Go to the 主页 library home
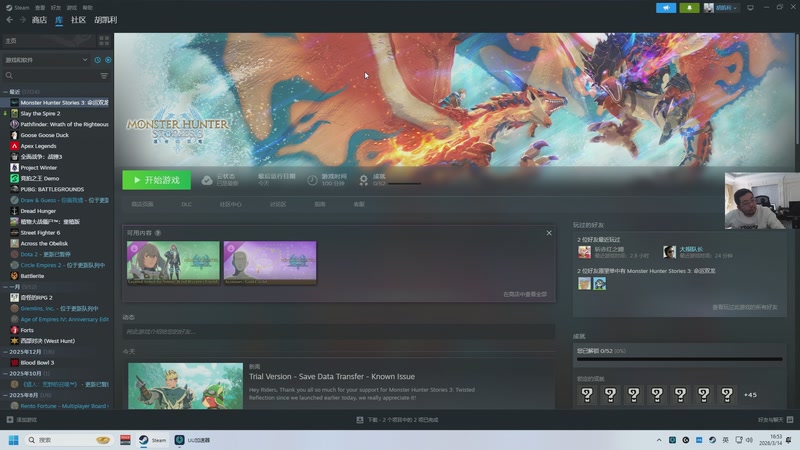 (47, 40)
